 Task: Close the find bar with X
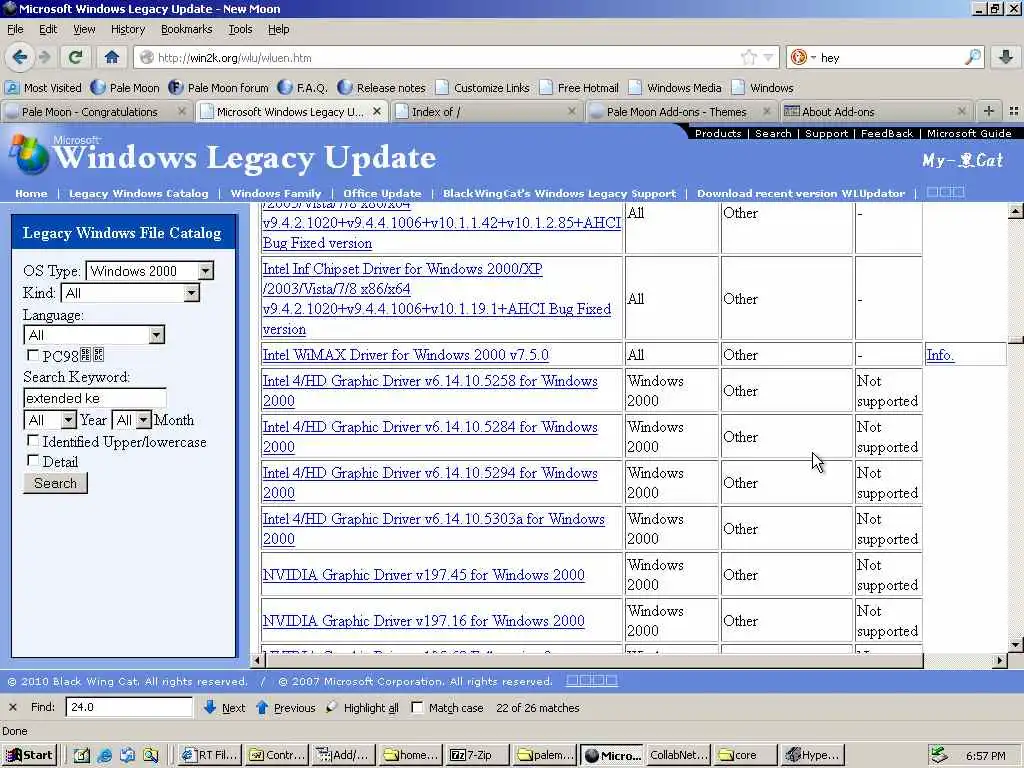click(12, 707)
